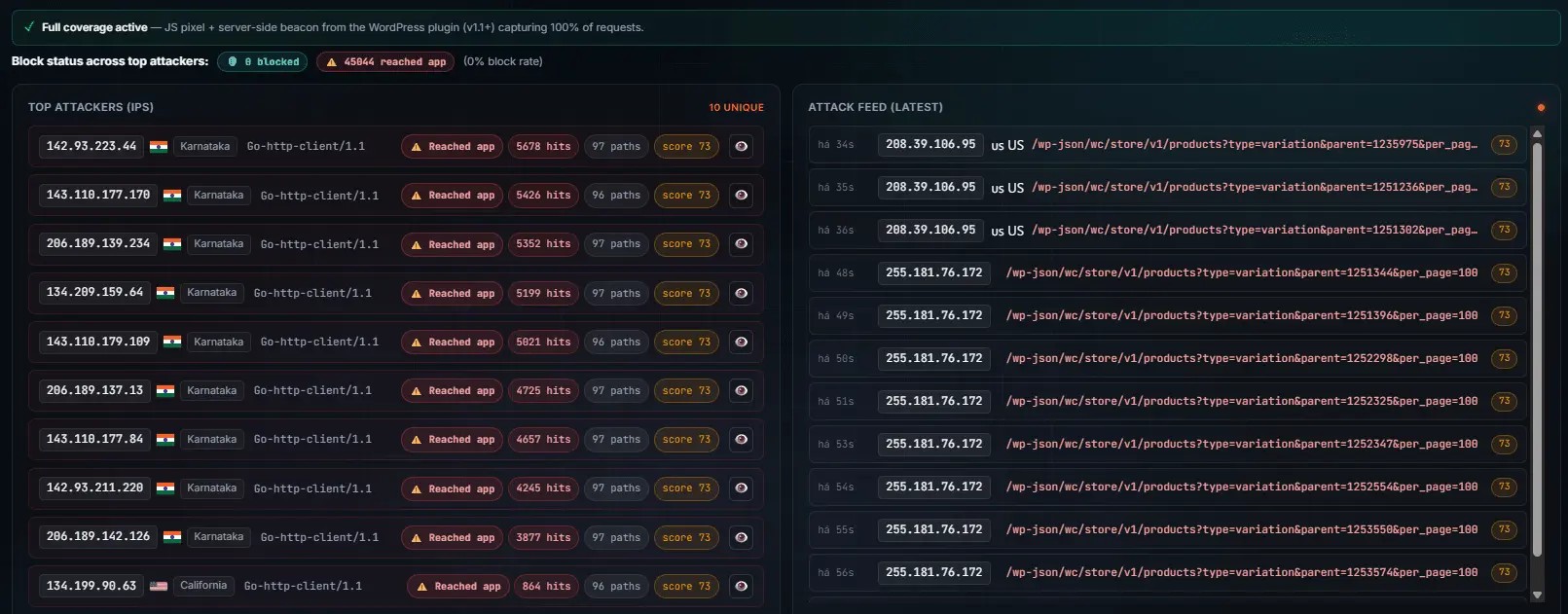Click the 5678 hits badge
Screen dimensions: 1568x614
pyautogui.click(x=543, y=146)
